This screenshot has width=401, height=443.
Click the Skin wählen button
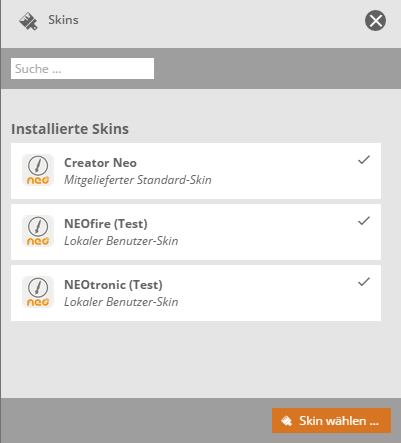(x=331, y=421)
